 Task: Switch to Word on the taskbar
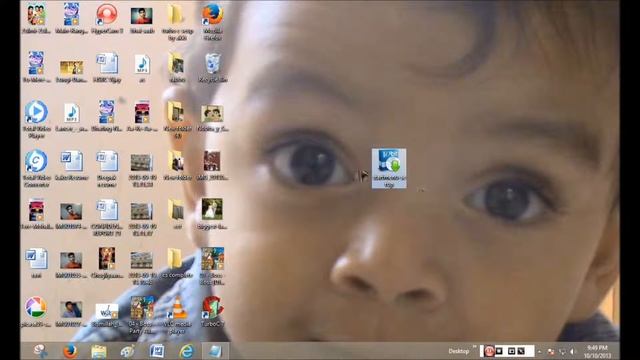click(x=157, y=351)
